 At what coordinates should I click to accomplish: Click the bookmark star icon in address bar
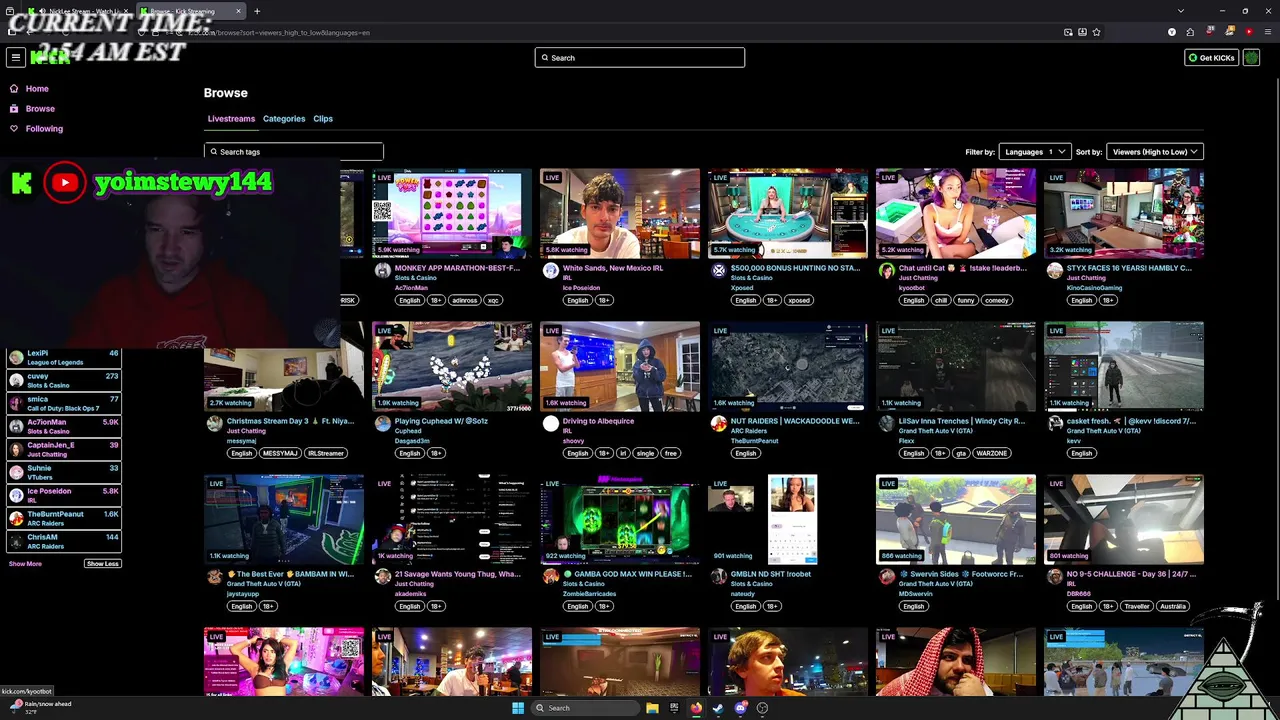point(1096,32)
